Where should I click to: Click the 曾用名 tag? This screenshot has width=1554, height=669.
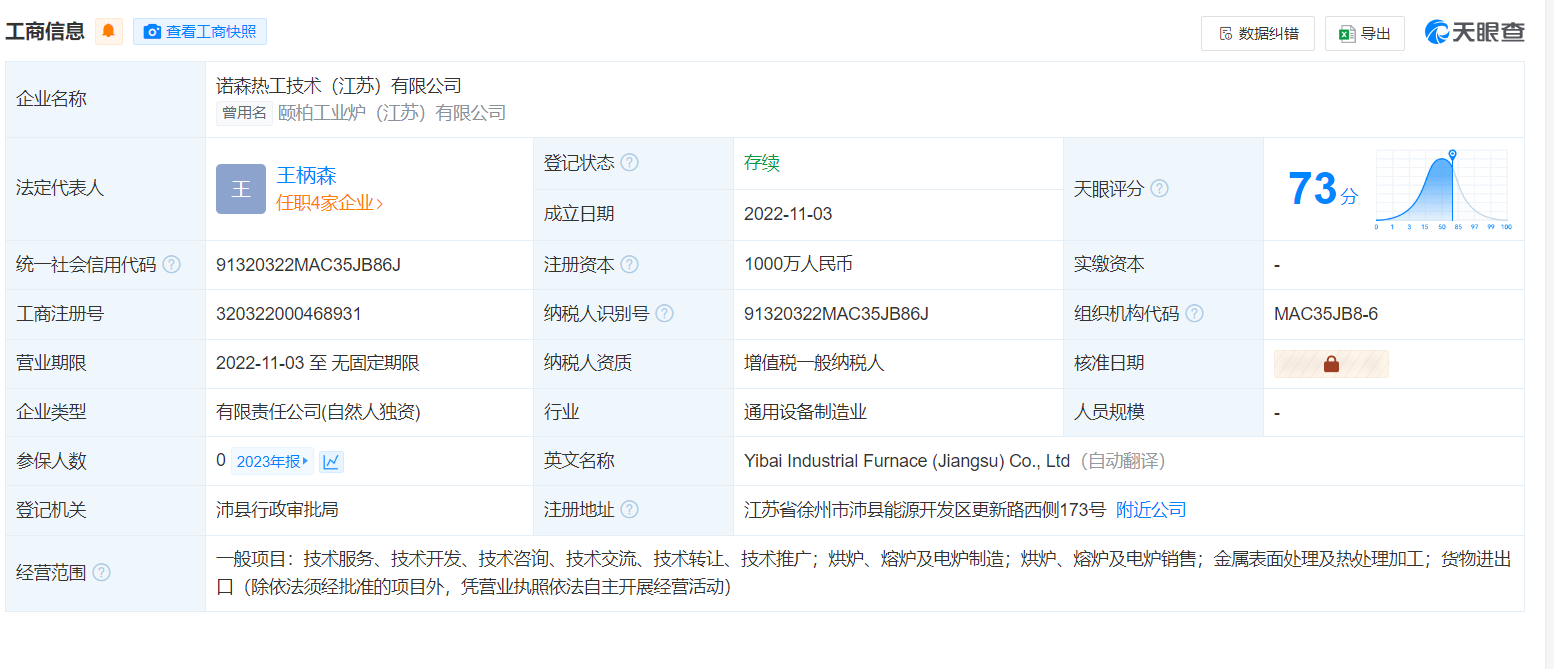[244, 113]
